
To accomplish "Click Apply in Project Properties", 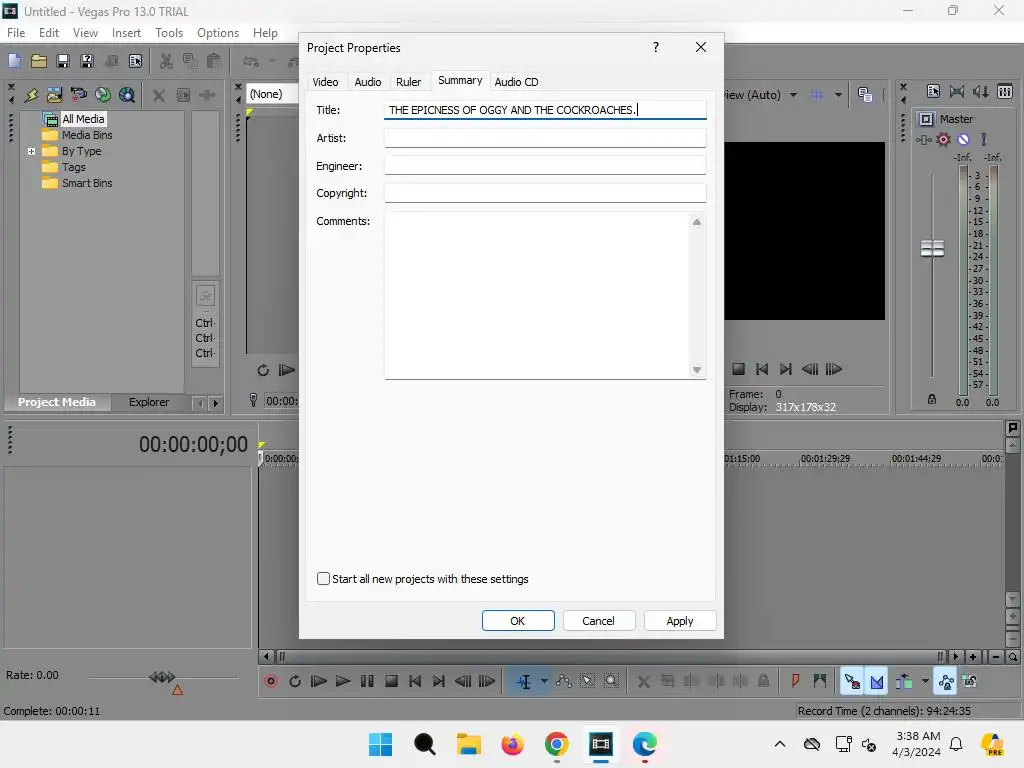I will 680,620.
